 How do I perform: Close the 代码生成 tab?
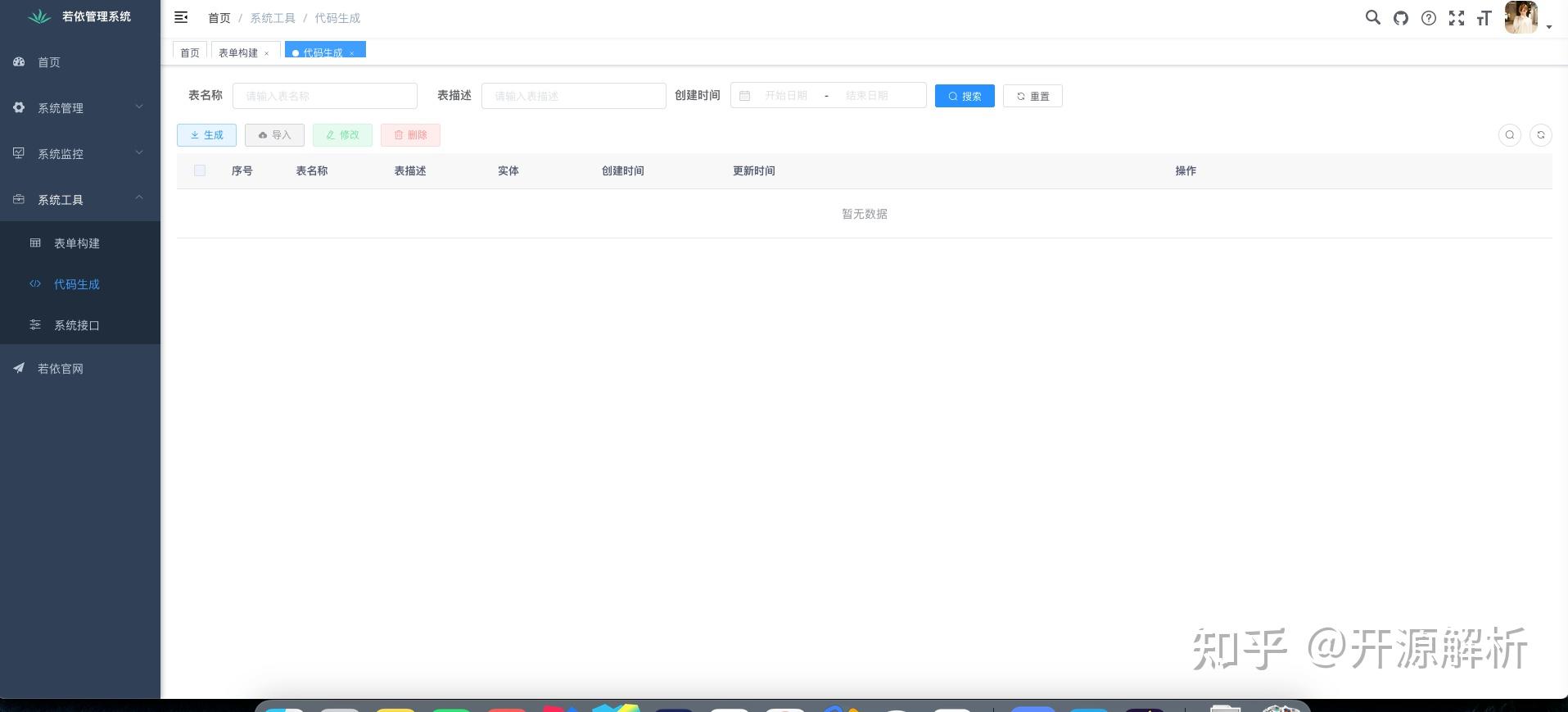click(352, 53)
